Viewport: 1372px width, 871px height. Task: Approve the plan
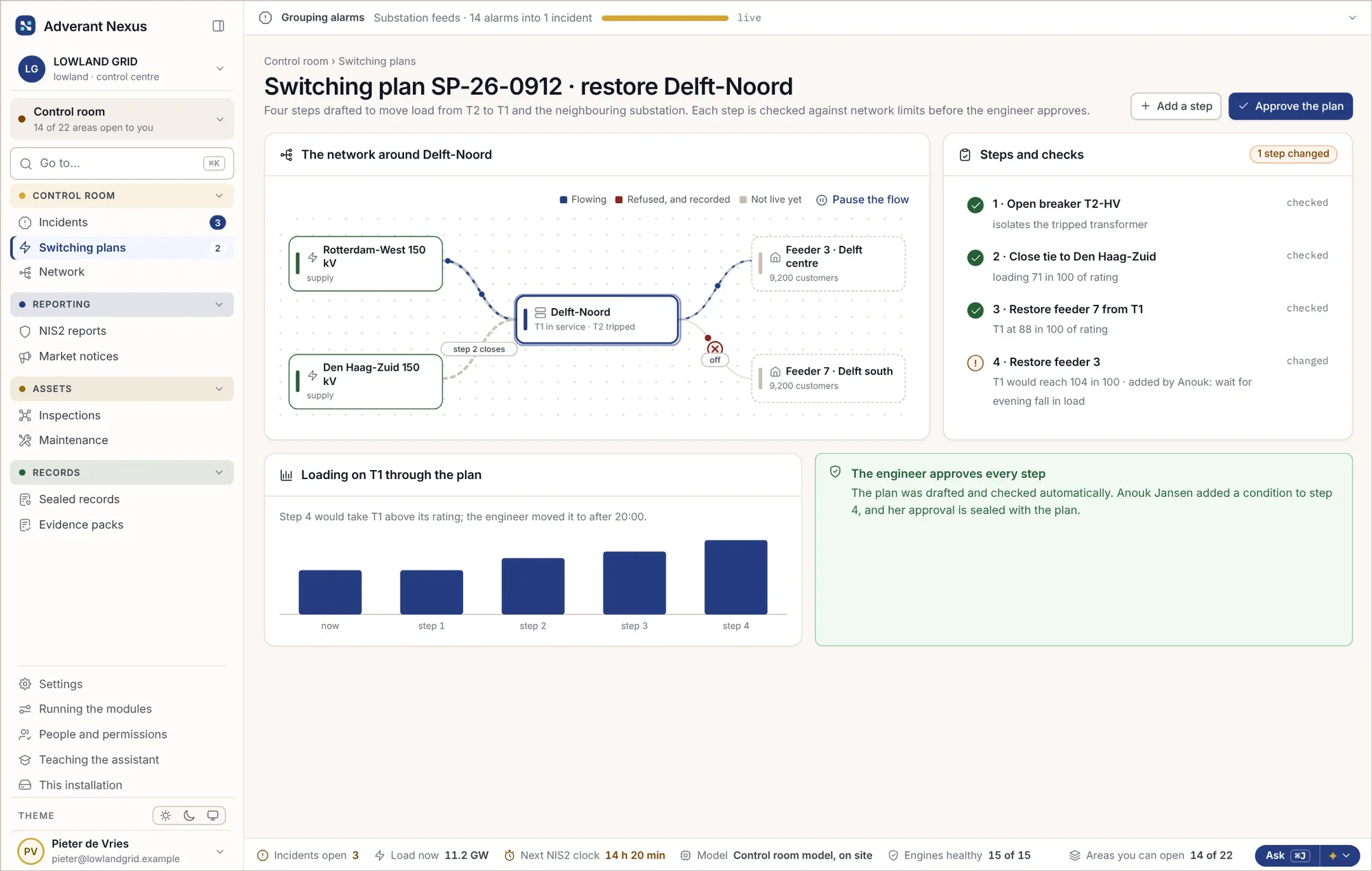[x=1290, y=106]
